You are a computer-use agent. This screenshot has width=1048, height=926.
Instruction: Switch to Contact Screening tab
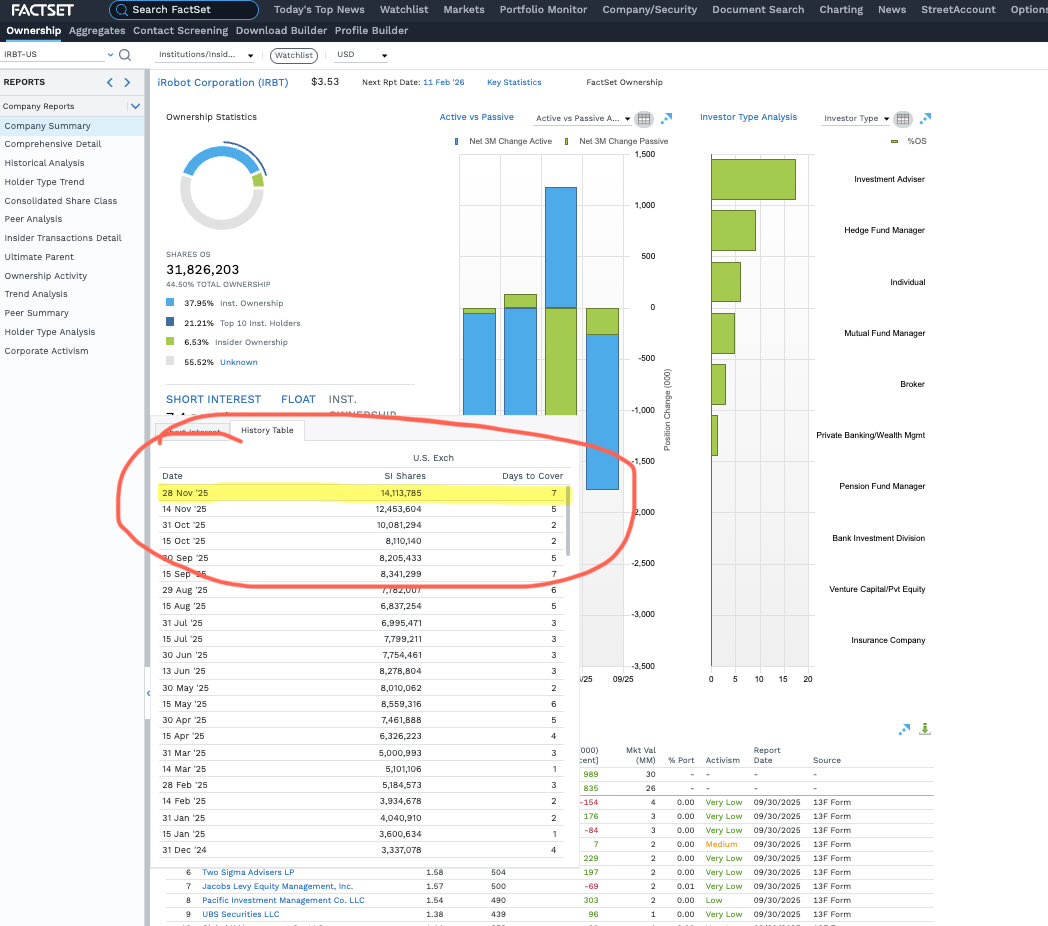click(x=180, y=31)
